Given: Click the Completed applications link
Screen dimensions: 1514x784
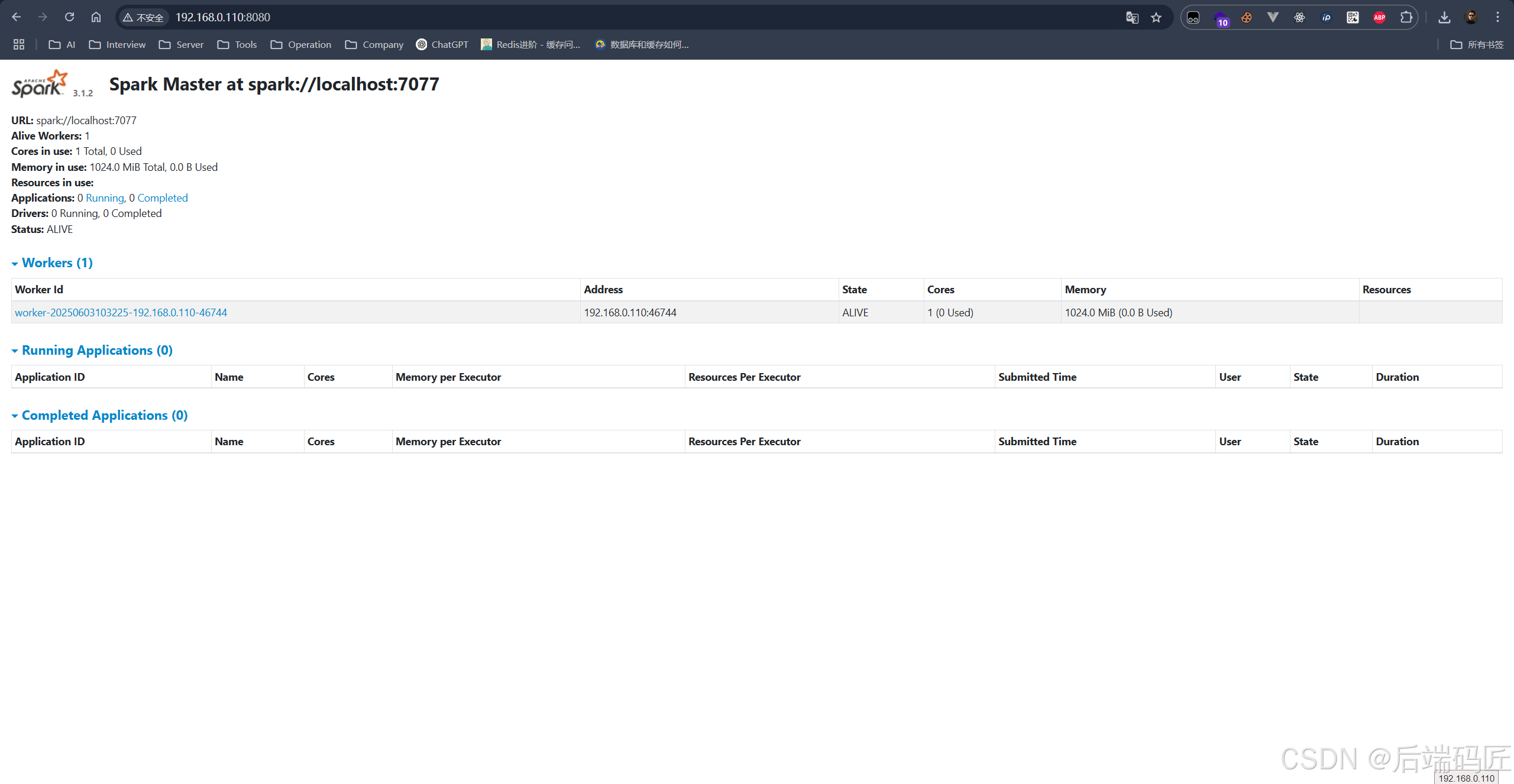Looking at the screenshot, I should pyautogui.click(x=163, y=198).
